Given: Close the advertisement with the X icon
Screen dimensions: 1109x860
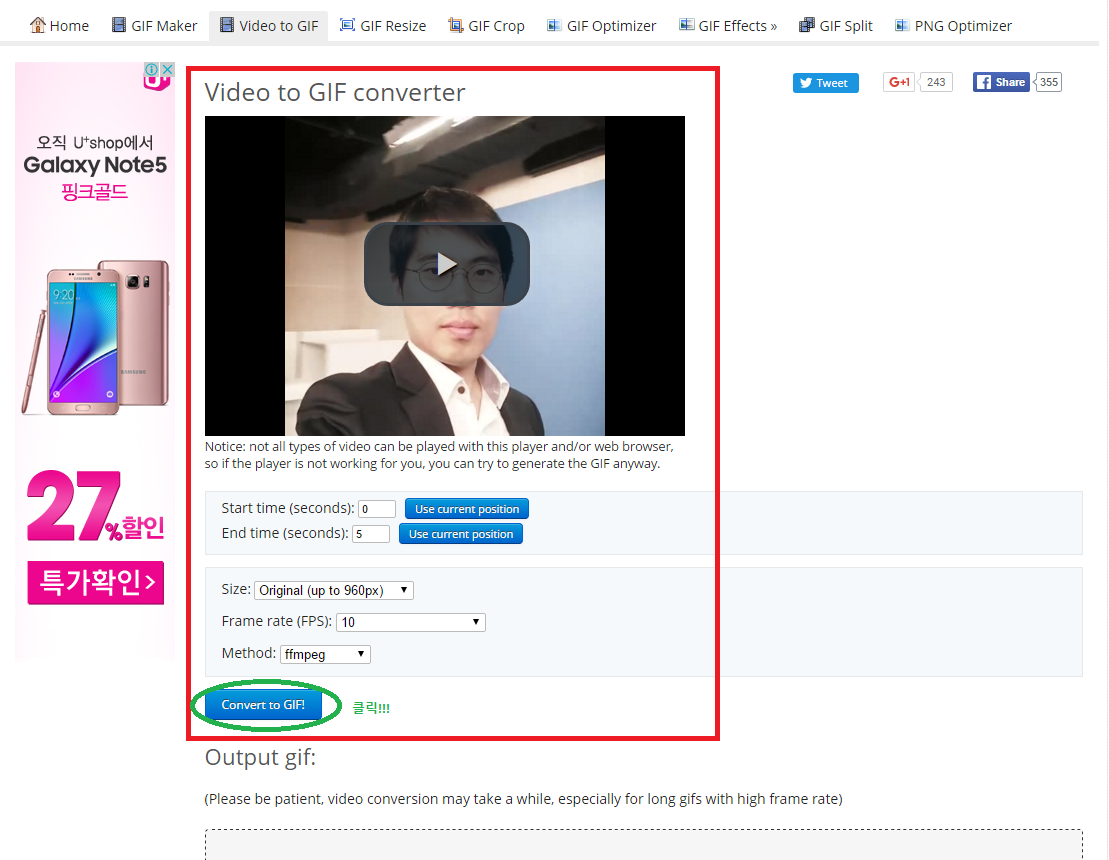Looking at the screenshot, I should pos(168,69).
